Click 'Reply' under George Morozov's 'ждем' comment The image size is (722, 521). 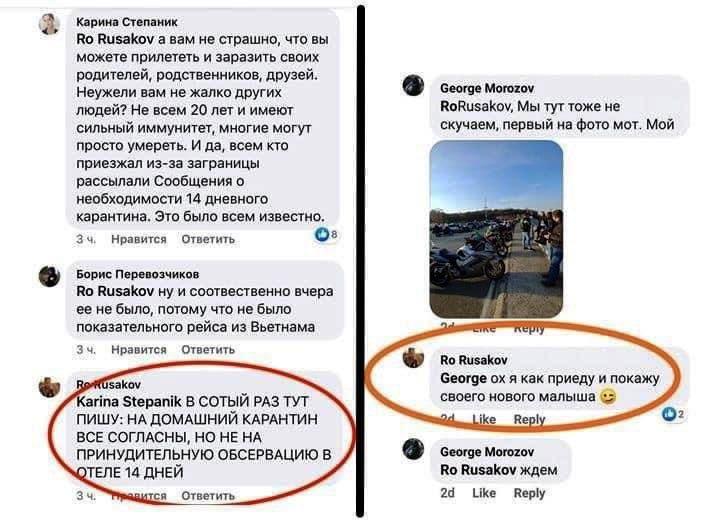(530, 493)
